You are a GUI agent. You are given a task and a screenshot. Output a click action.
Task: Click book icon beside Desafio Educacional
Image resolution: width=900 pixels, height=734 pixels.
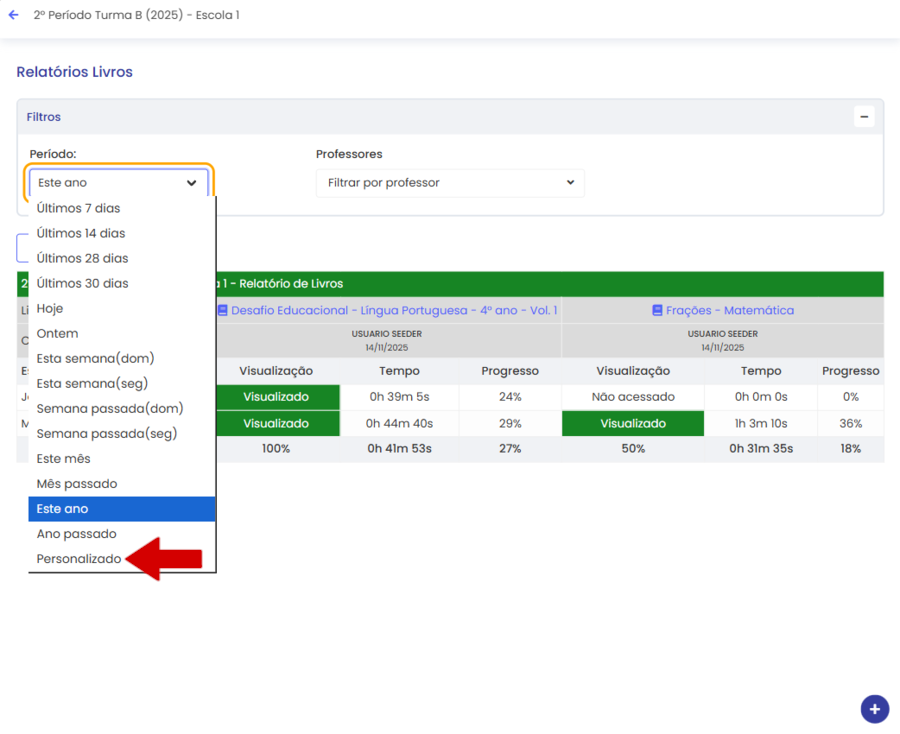(223, 311)
